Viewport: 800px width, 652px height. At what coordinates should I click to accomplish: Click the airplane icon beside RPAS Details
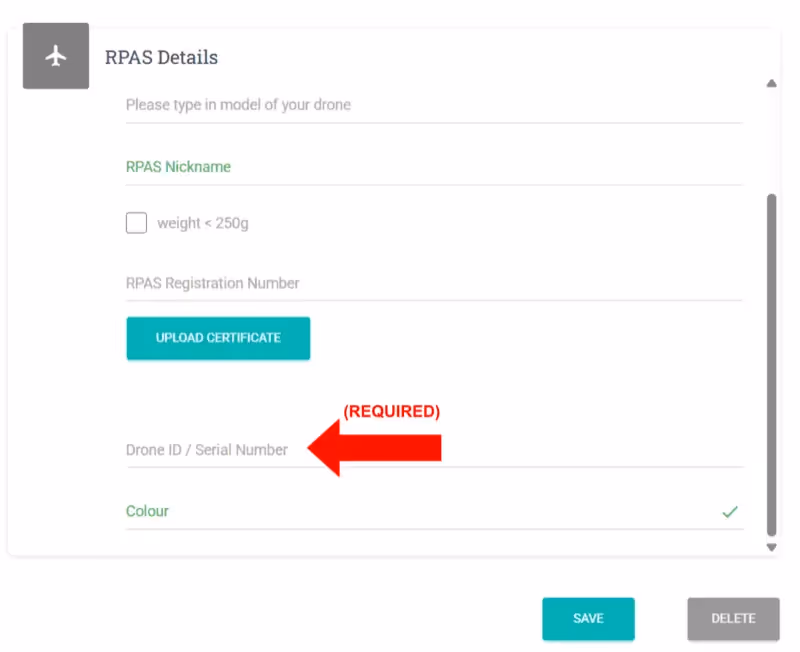pos(56,56)
